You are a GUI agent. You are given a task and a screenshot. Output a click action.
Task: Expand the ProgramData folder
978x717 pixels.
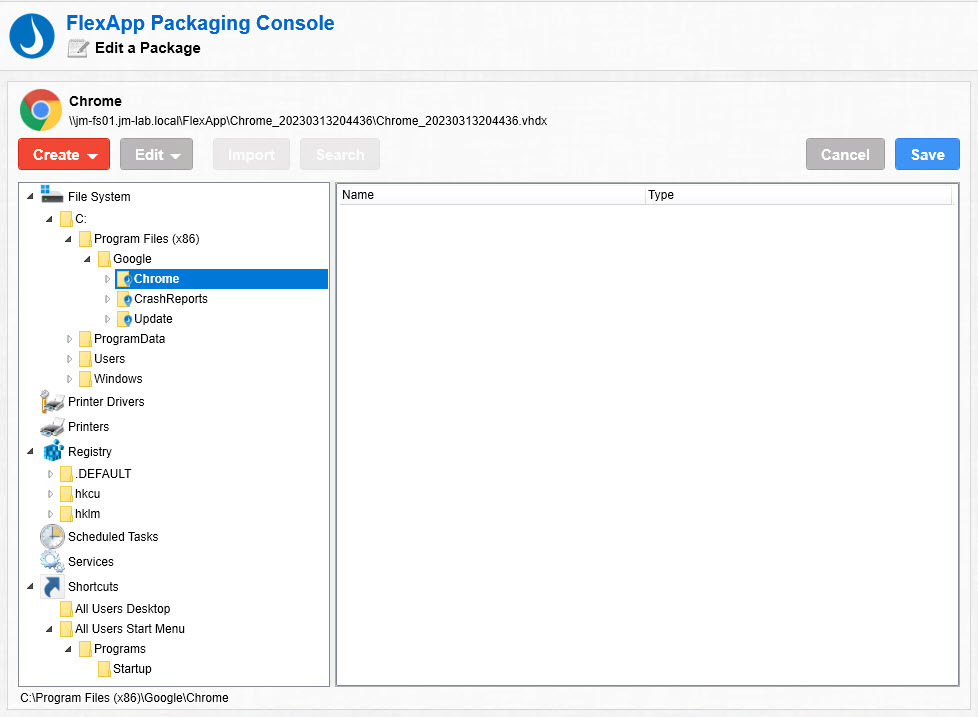70,339
